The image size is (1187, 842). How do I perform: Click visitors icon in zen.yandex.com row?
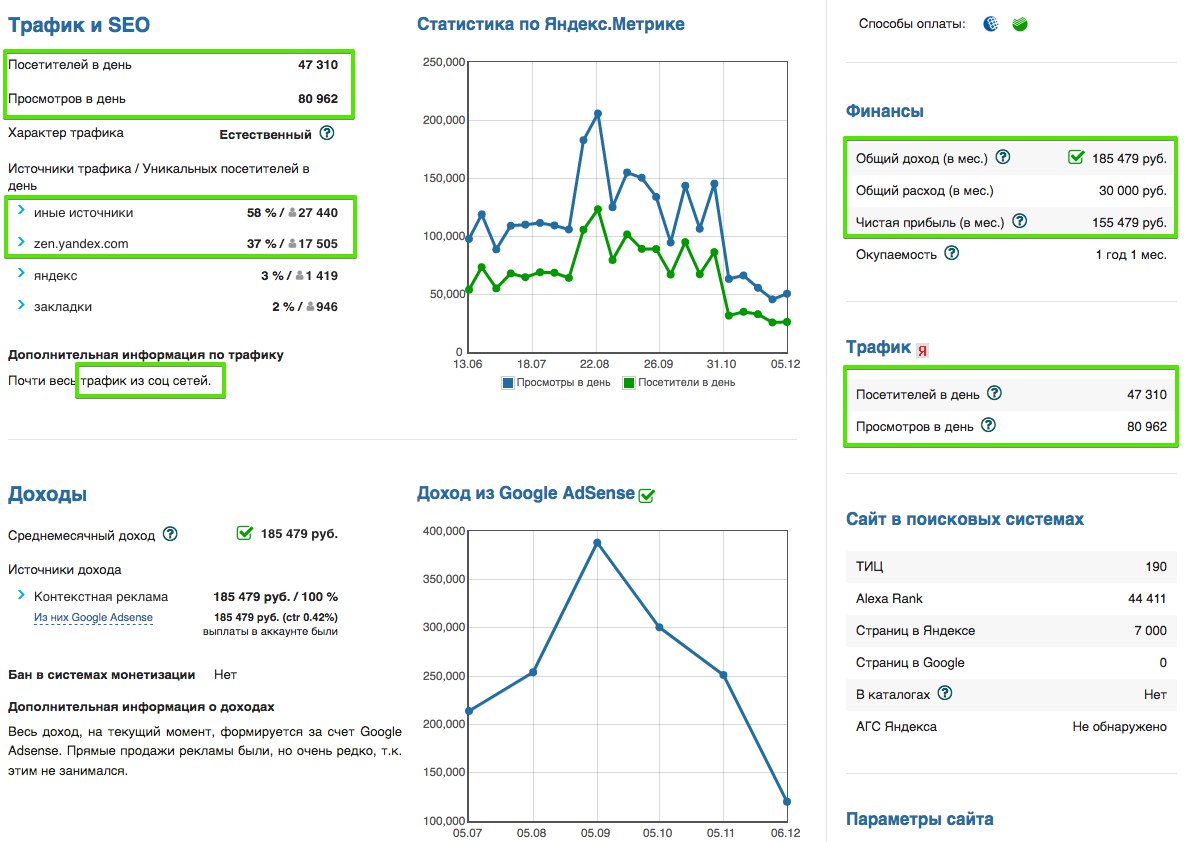click(x=292, y=244)
